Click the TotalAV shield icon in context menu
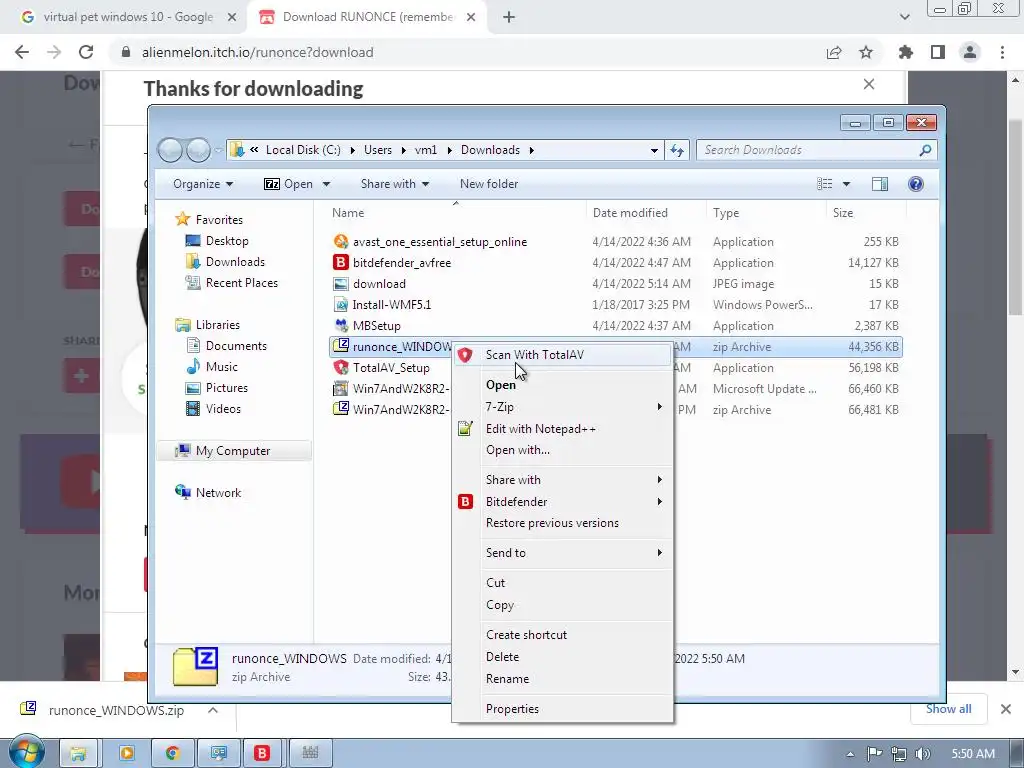1024x768 pixels. click(465, 355)
